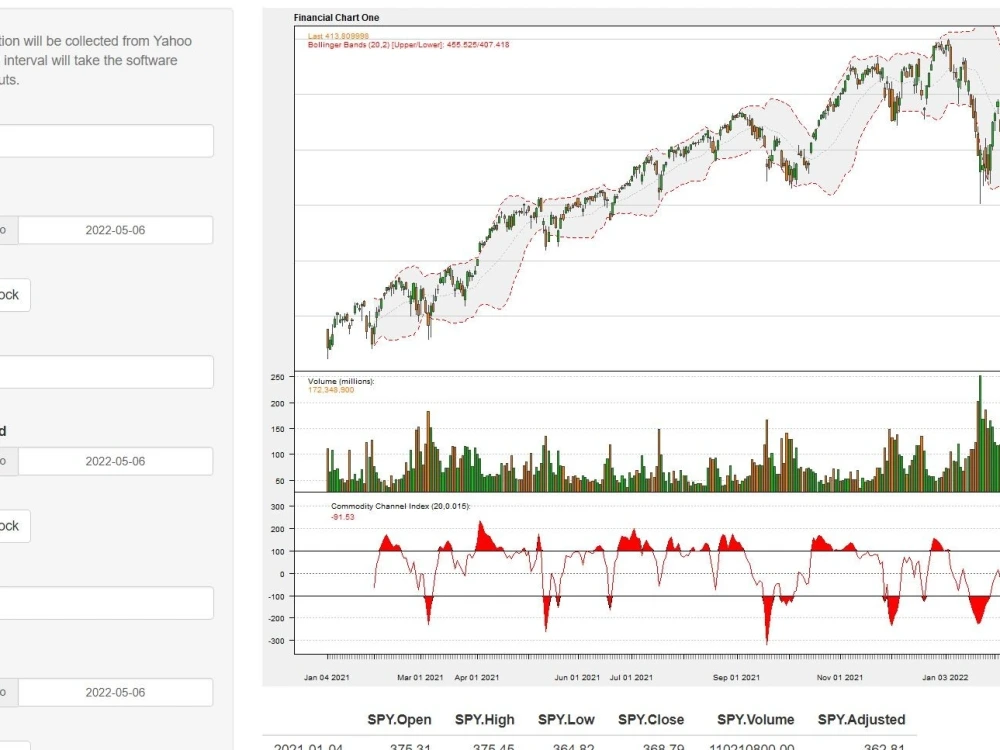Click the 'Jul 01 2021' date axis label
Screen dimensions: 1000x750
click(x=631, y=677)
